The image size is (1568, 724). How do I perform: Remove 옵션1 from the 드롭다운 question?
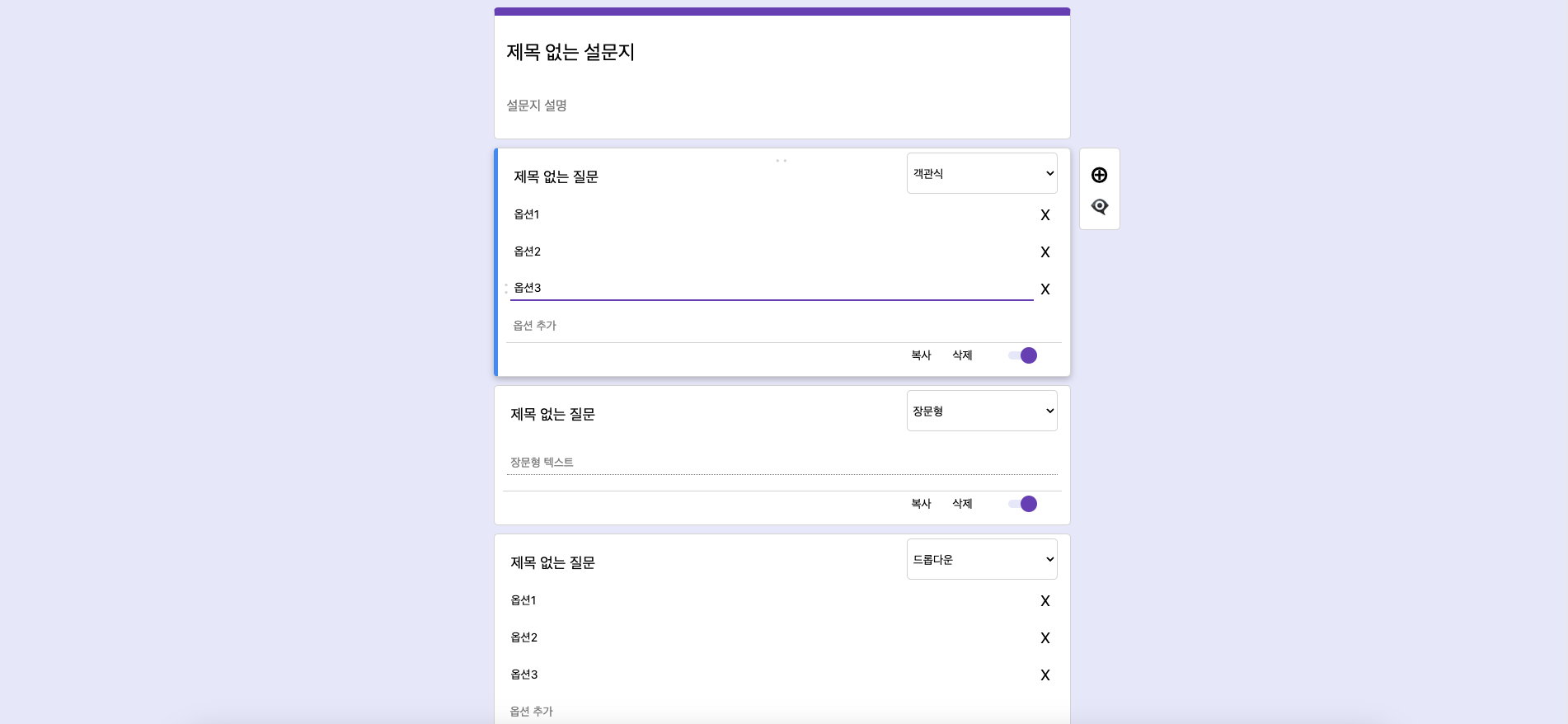1045,600
